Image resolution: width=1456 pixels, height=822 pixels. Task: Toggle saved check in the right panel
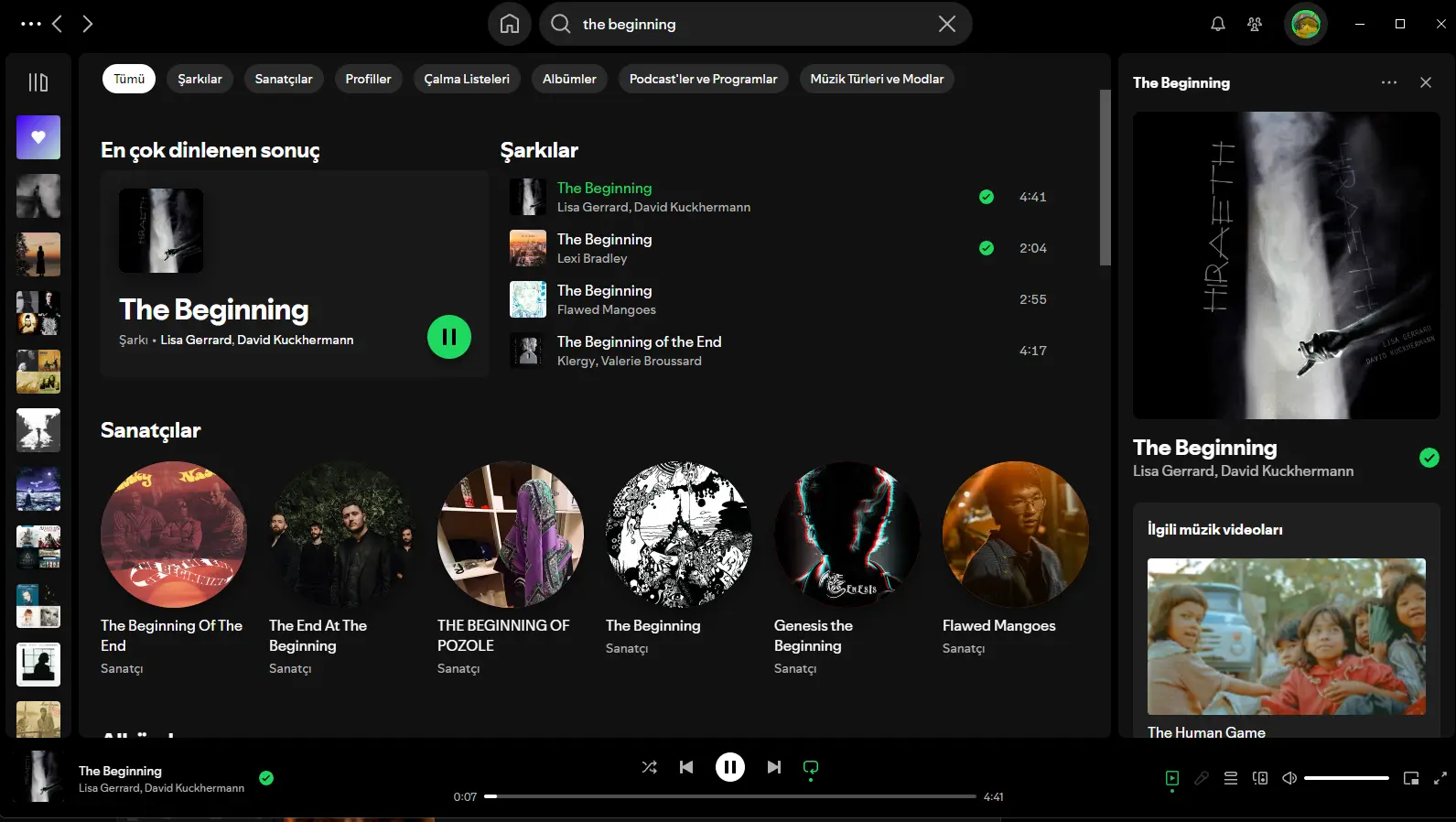[1429, 458]
